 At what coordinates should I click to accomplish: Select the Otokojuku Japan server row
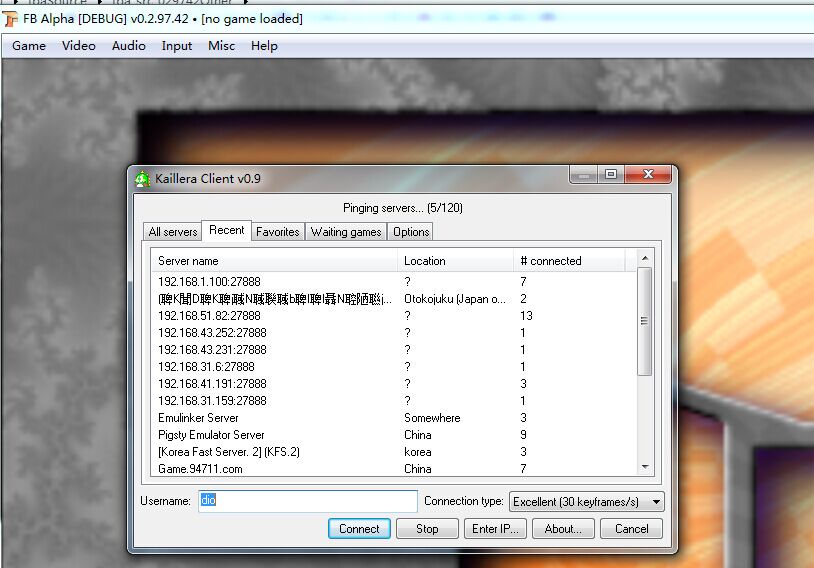[394, 299]
